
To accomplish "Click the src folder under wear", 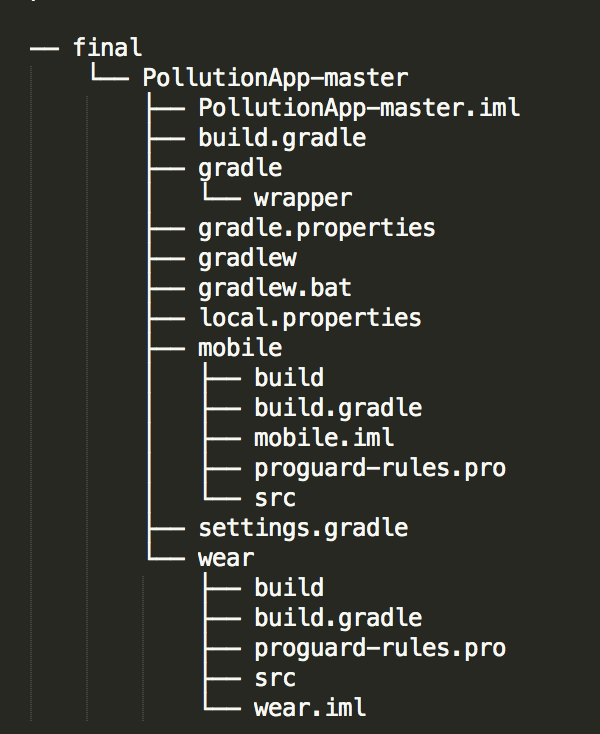I will [x=275, y=678].
